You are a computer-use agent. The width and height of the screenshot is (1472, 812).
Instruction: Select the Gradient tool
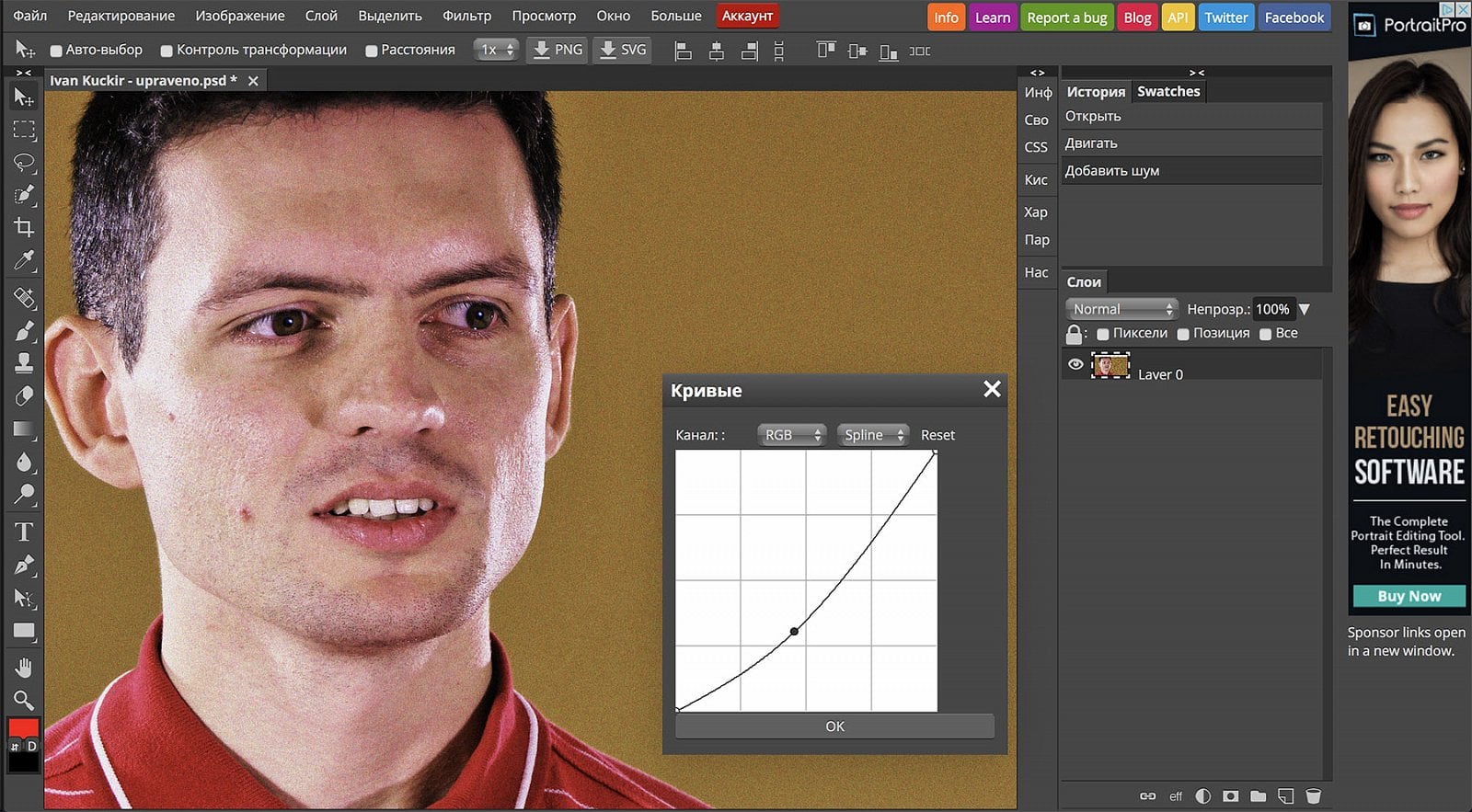click(x=24, y=429)
